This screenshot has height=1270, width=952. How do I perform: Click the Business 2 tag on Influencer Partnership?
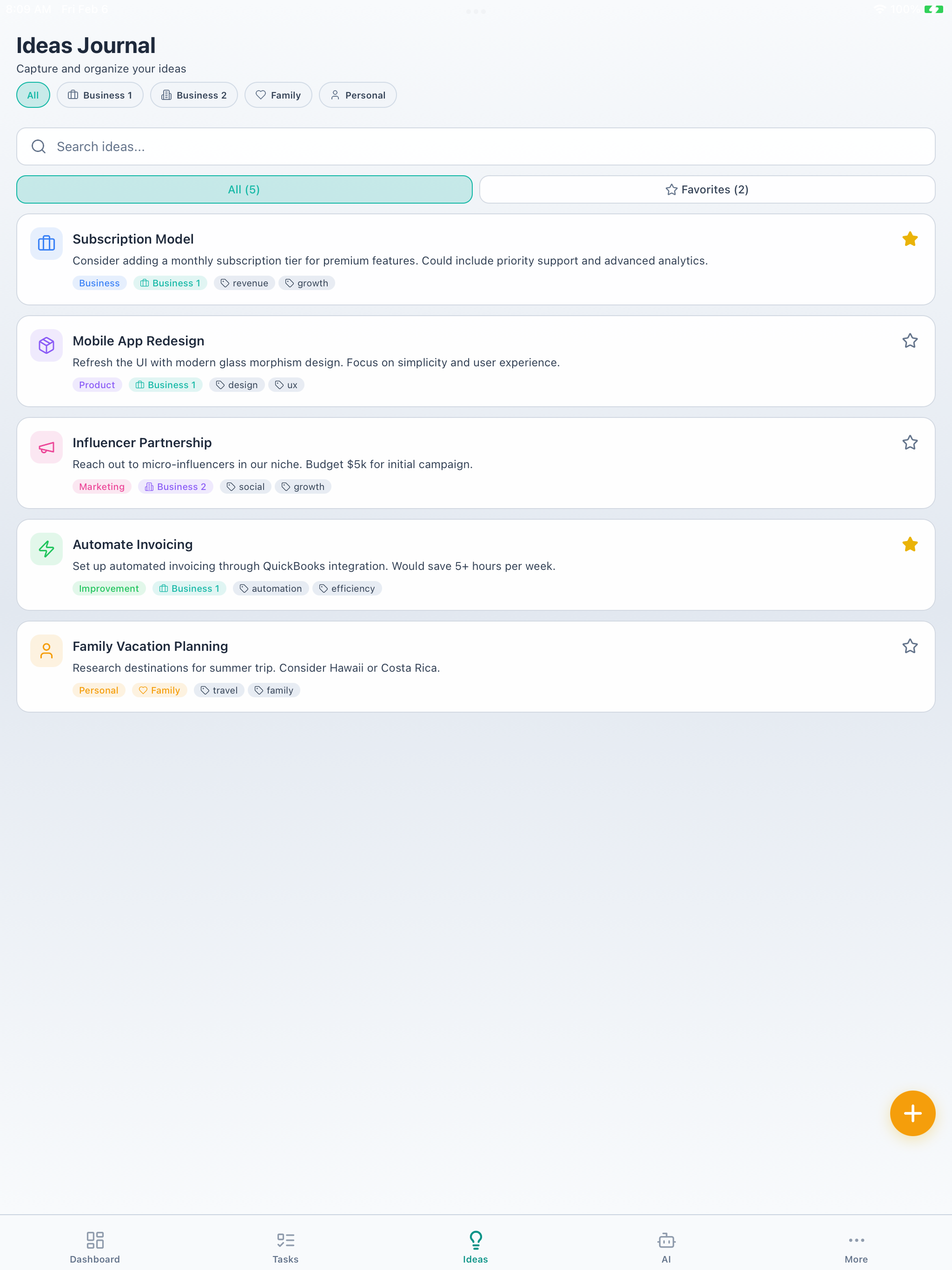176,486
